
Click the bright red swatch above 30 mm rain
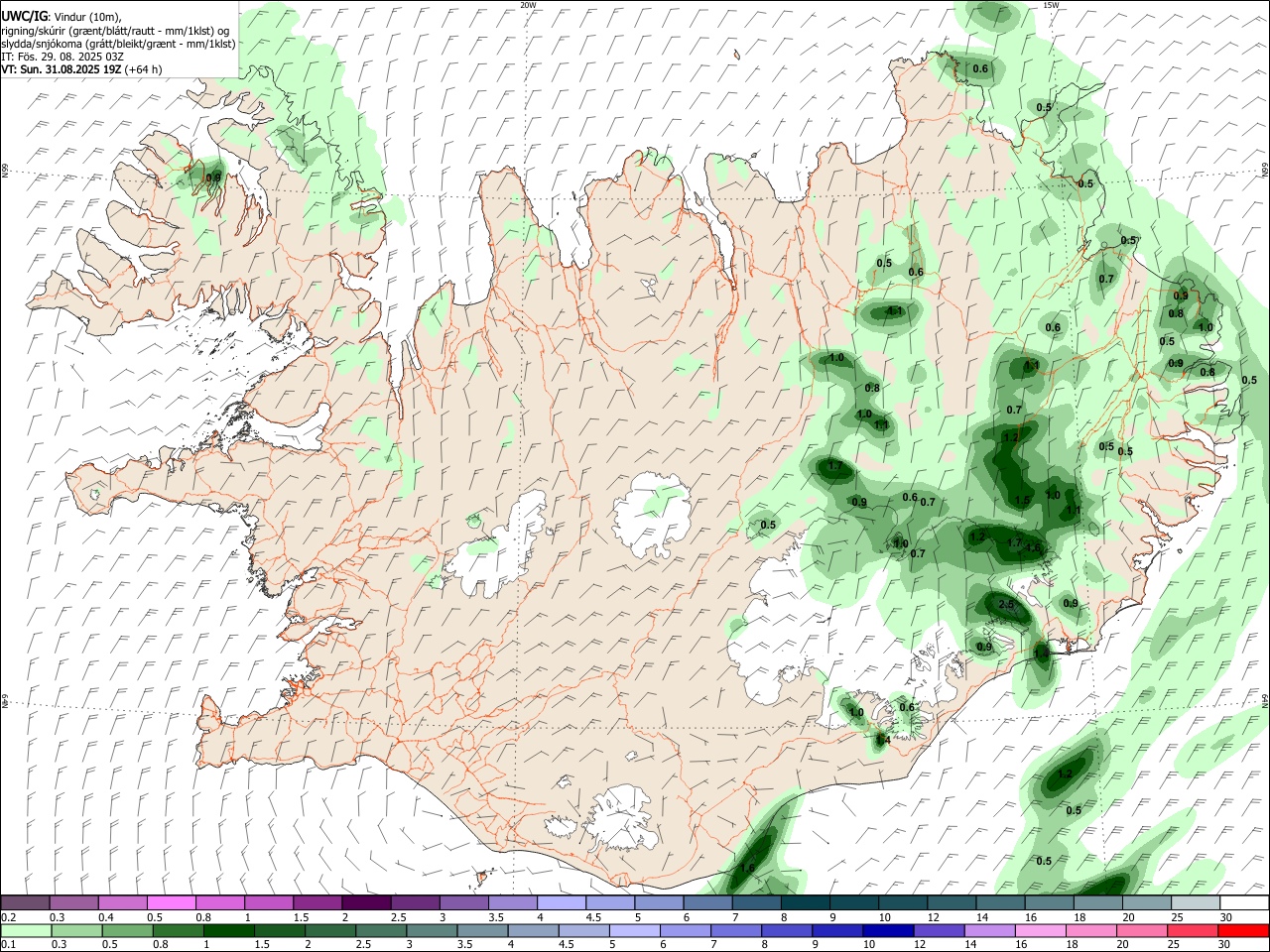1244,930
